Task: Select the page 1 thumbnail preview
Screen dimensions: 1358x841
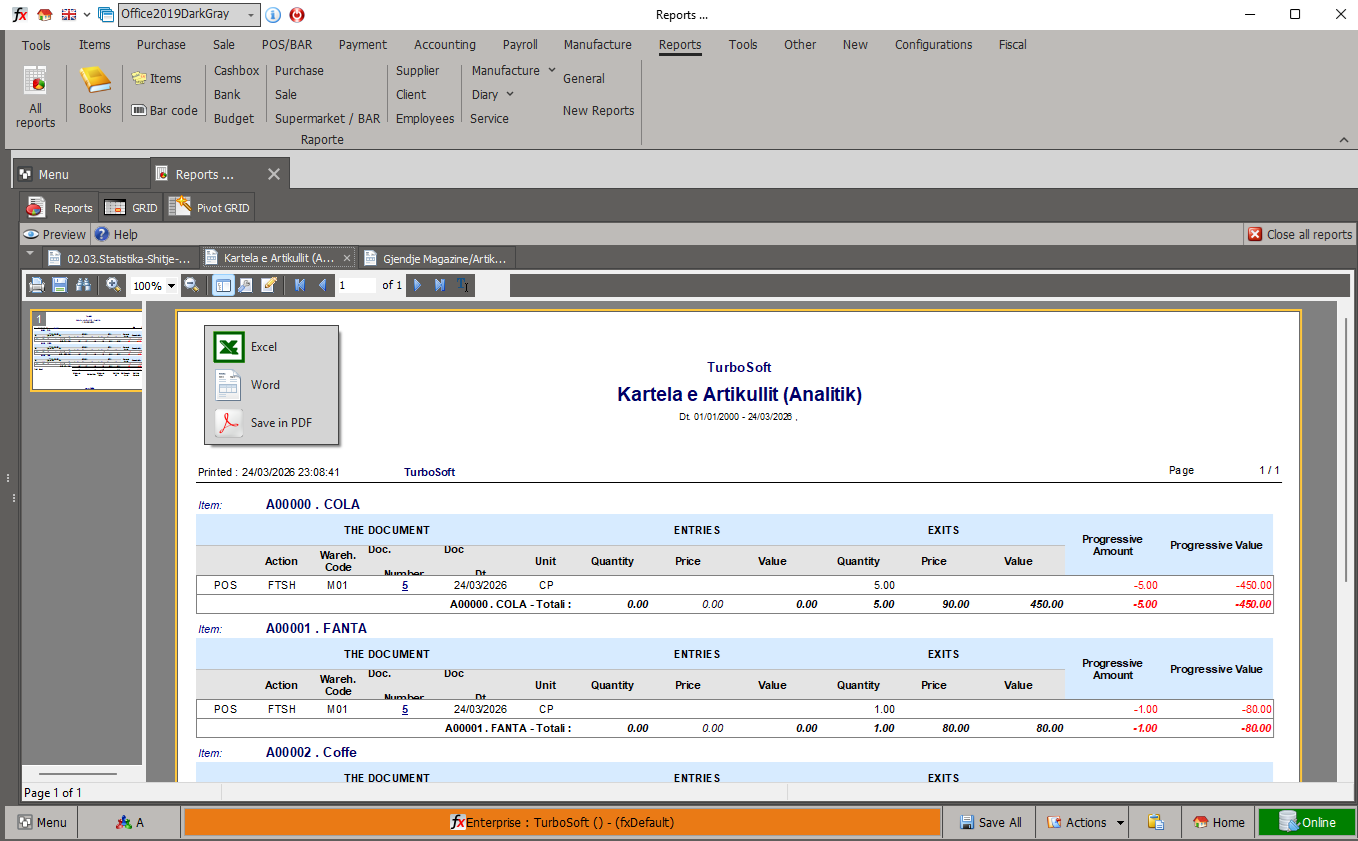Action: click(87, 350)
